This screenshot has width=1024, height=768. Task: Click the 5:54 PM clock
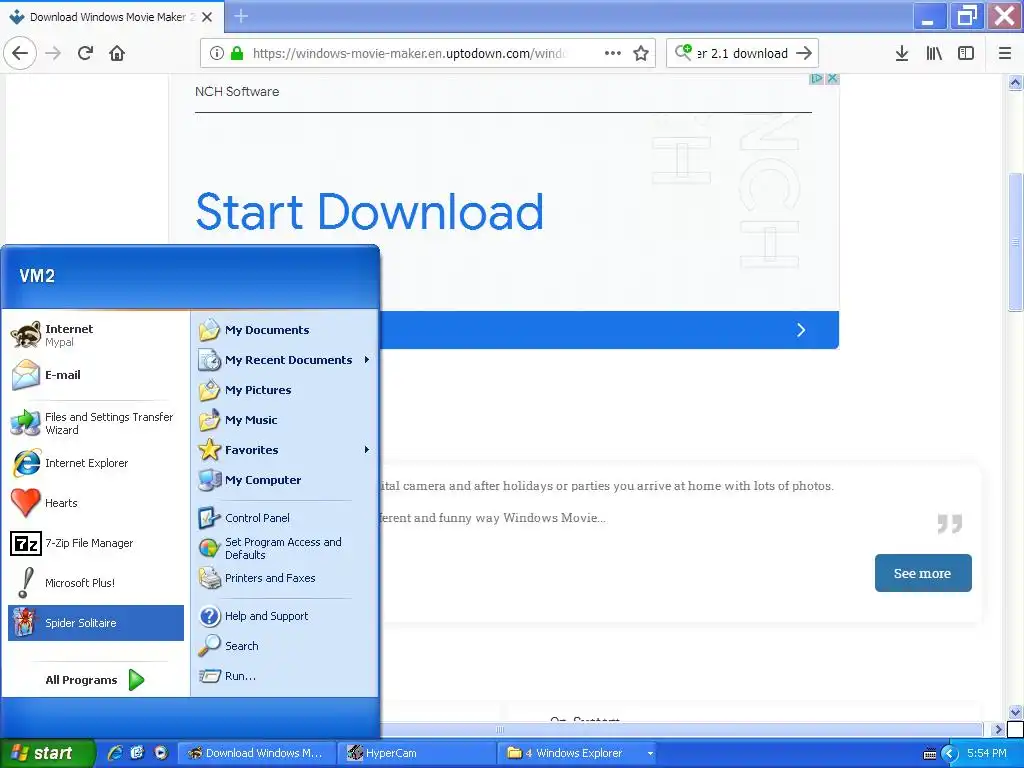[x=987, y=753]
